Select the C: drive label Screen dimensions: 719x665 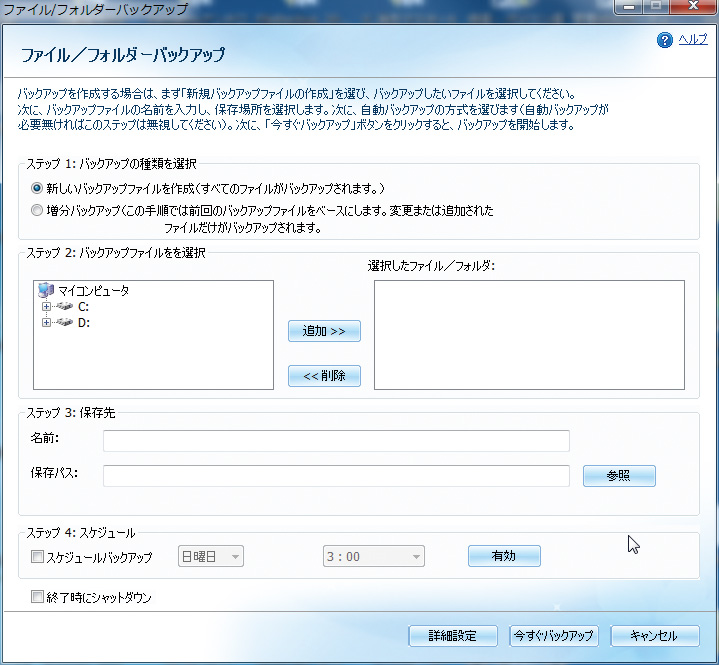[x=83, y=306]
